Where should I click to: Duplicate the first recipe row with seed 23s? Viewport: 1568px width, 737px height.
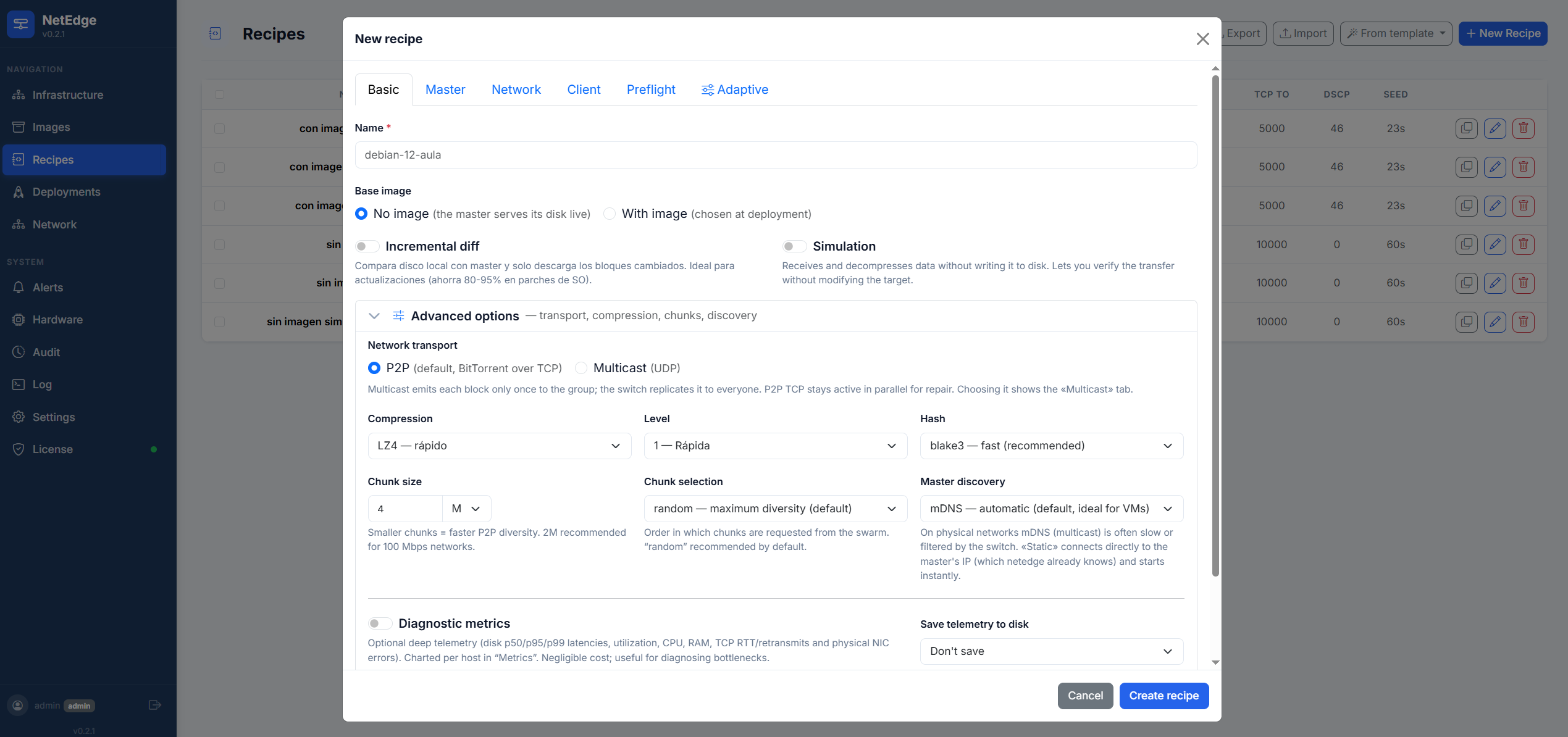coord(1466,128)
